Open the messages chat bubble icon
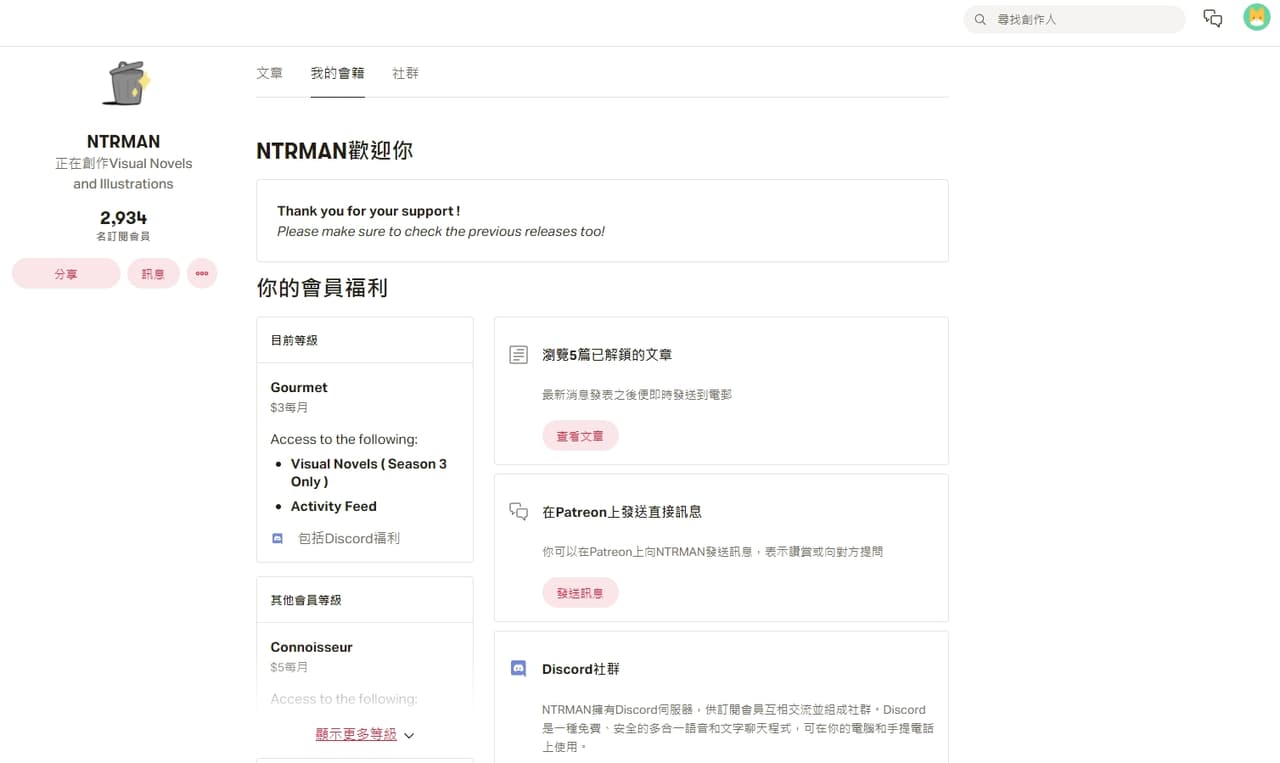Screen dimensions: 1280x763 (x=1212, y=19)
